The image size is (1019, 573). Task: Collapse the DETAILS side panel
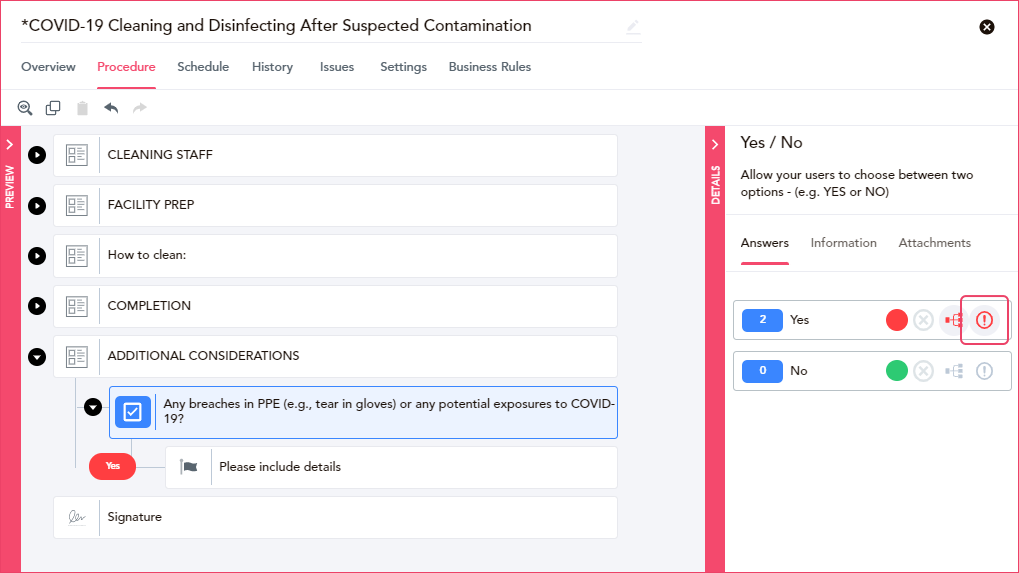(715, 145)
